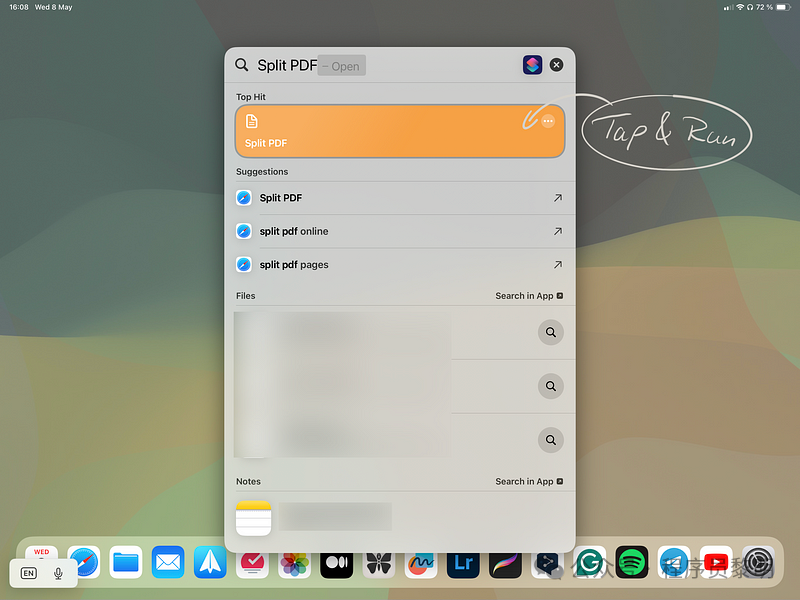This screenshot has width=800, height=600.
Task: Open the red checkmark task app in dock
Action: tap(253, 565)
